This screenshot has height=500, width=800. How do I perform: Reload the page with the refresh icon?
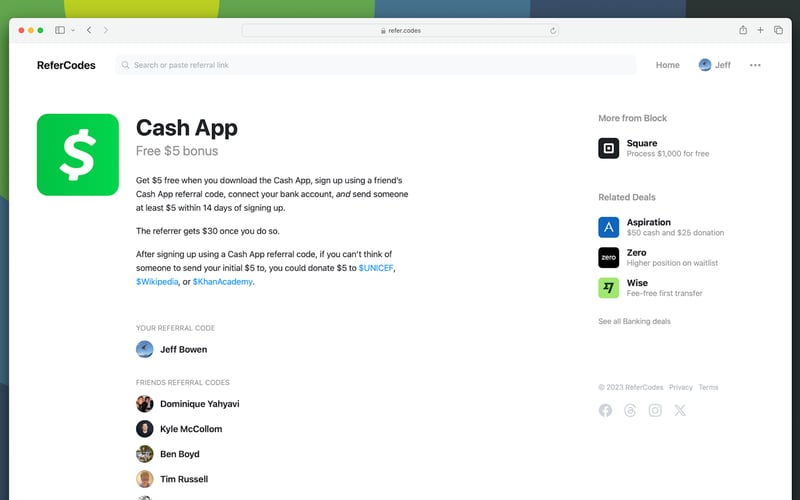click(553, 31)
